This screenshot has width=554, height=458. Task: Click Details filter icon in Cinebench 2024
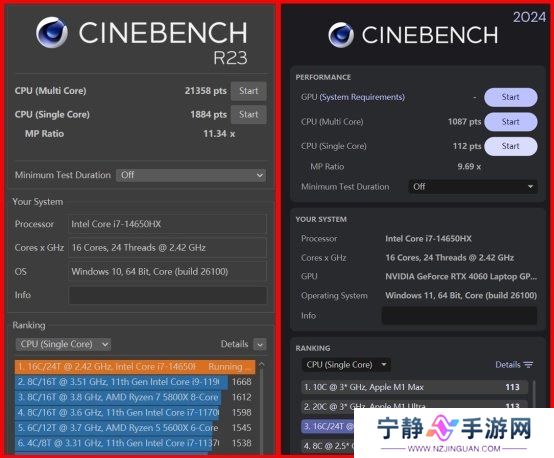point(528,365)
